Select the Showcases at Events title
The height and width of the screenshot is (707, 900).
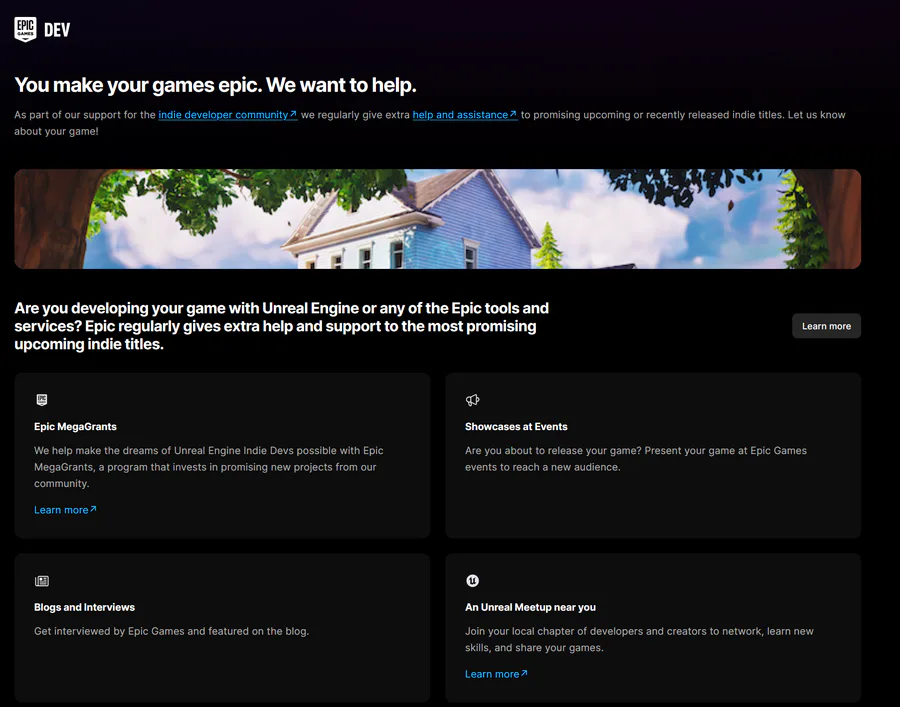[516, 426]
